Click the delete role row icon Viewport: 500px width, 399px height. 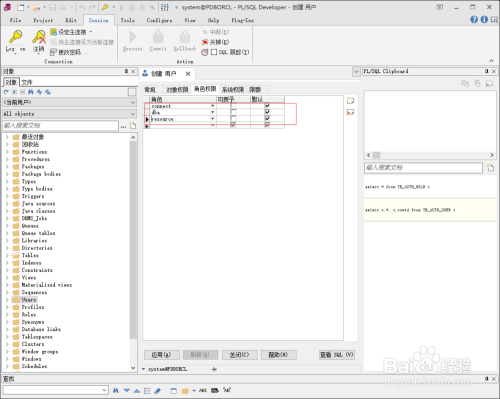coord(350,112)
